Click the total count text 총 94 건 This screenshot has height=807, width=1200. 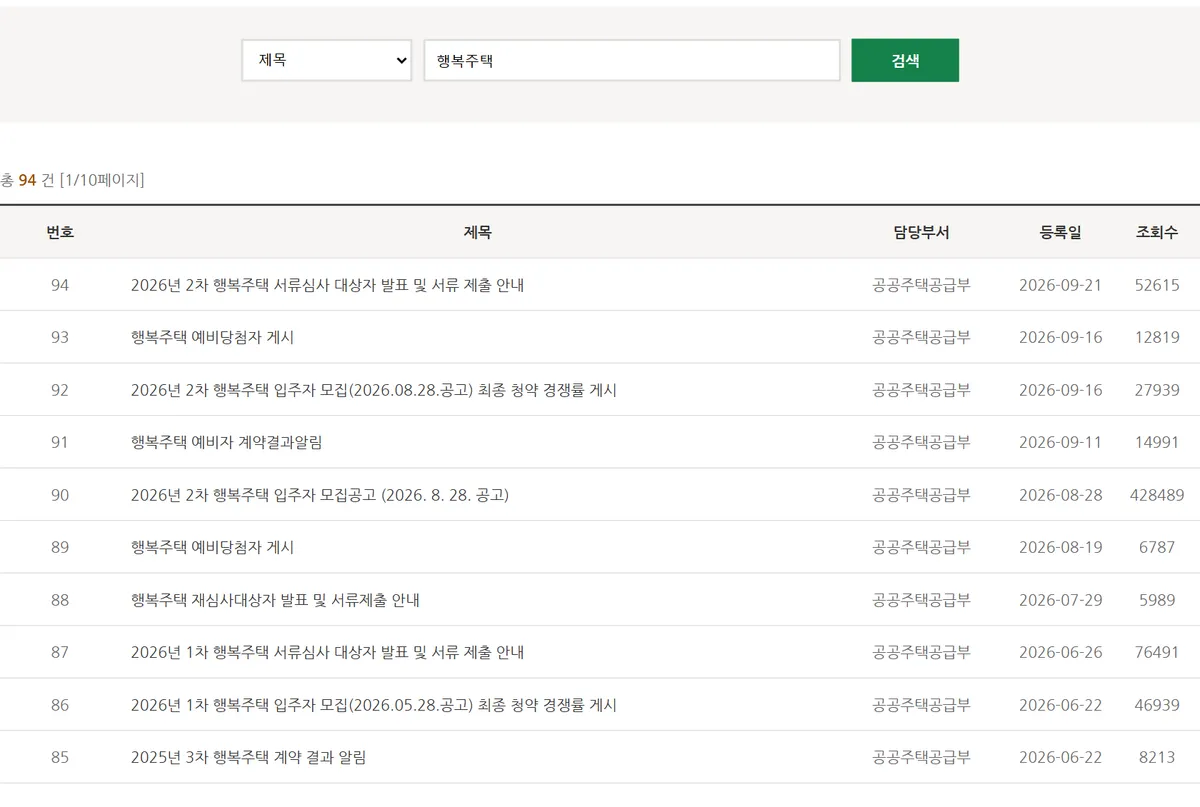pos(27,180)
